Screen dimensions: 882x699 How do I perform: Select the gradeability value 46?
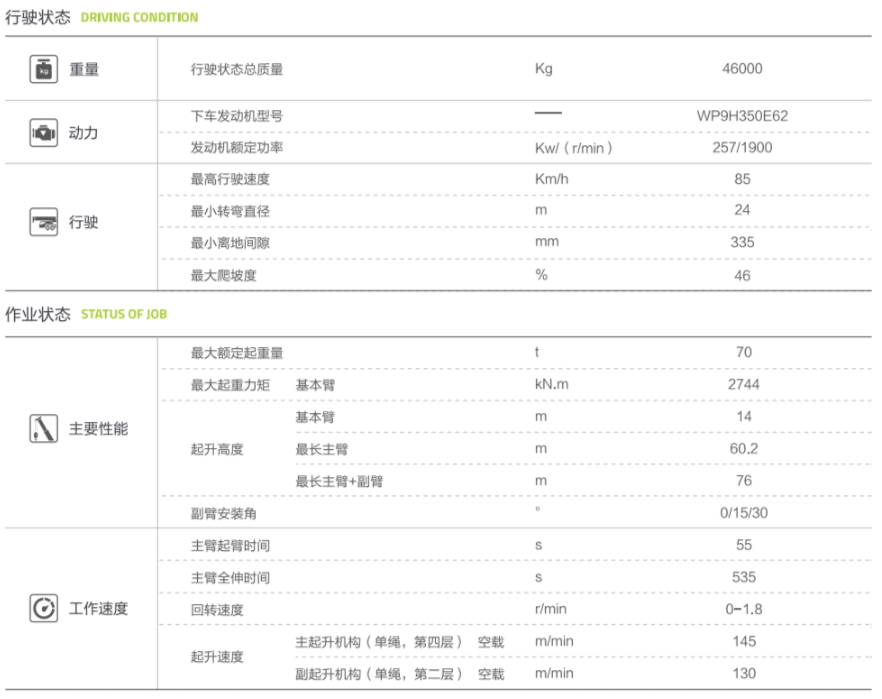point(742,276)
